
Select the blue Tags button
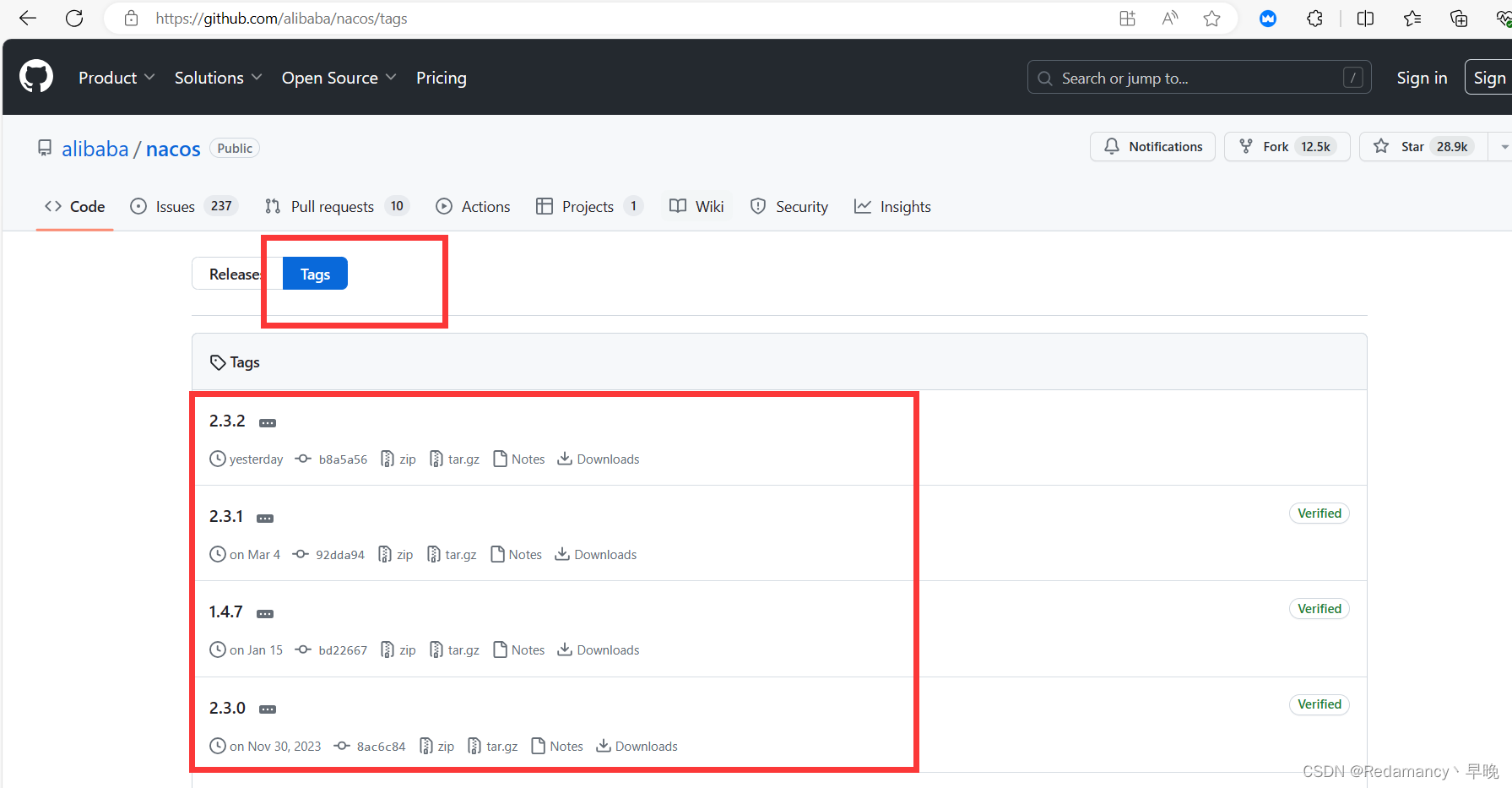point(315,274)
